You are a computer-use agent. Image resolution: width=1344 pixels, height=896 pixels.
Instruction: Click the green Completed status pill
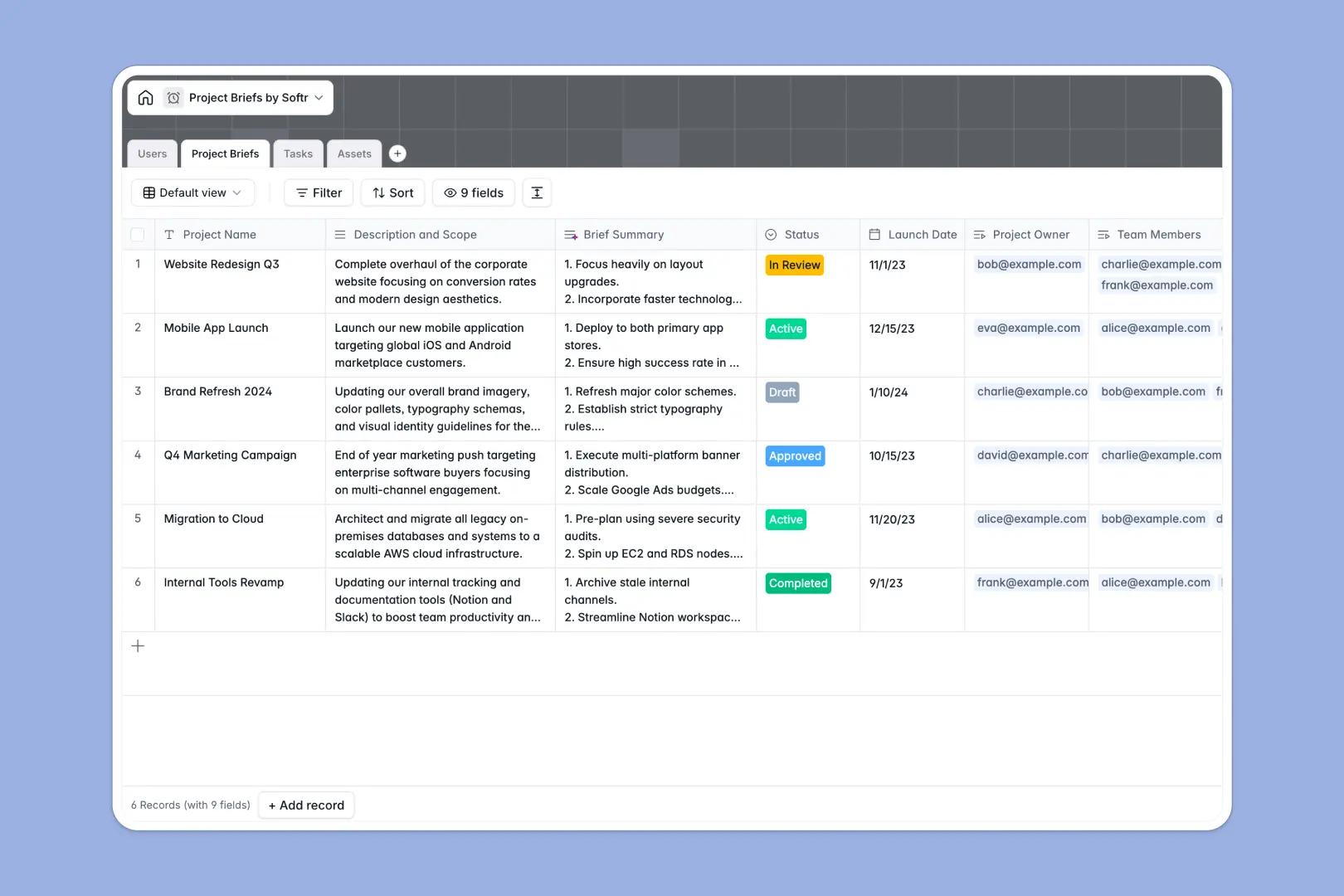[797, 583]
